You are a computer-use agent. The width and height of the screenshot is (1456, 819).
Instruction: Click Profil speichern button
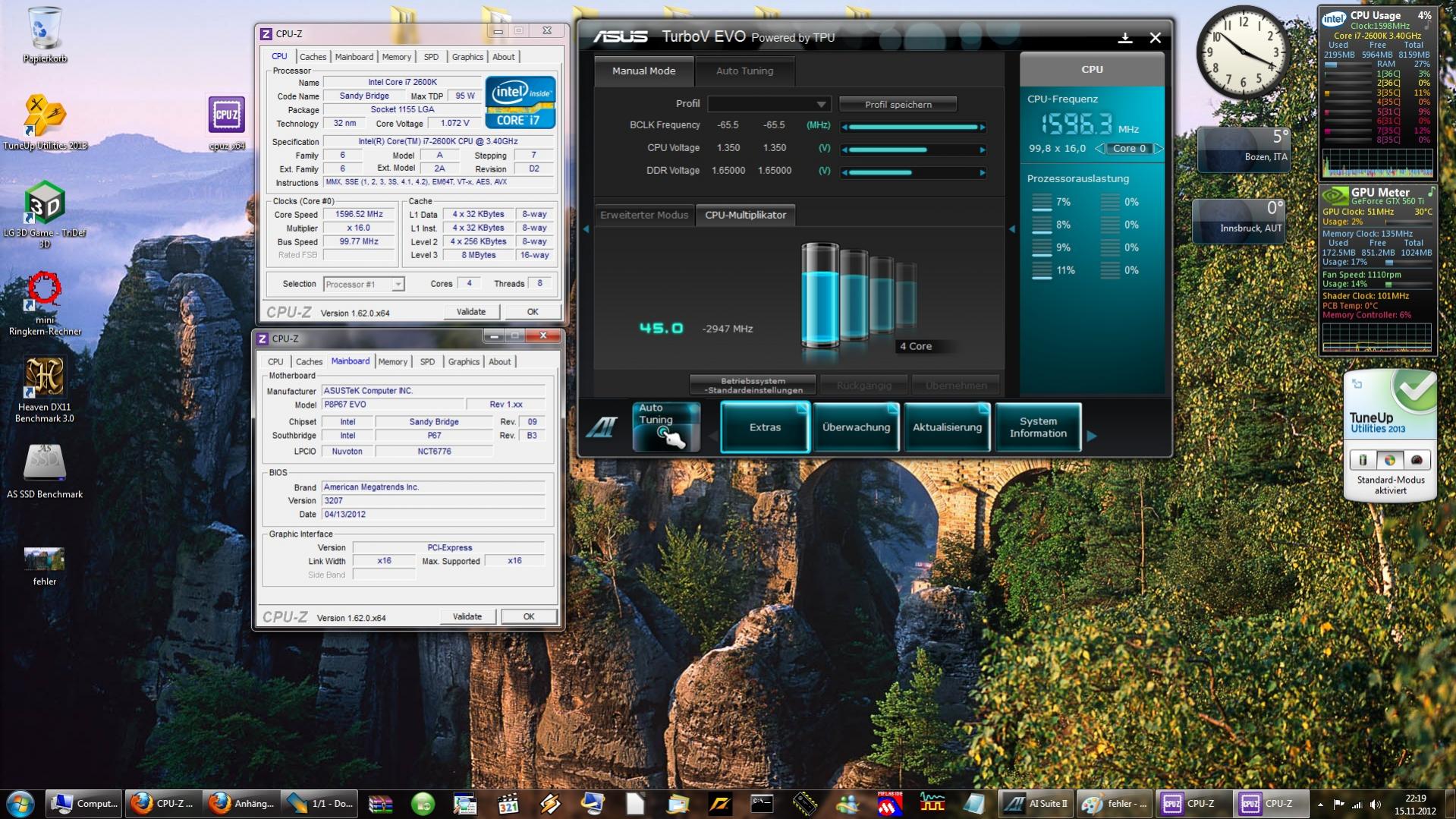[x=898, y=104]
